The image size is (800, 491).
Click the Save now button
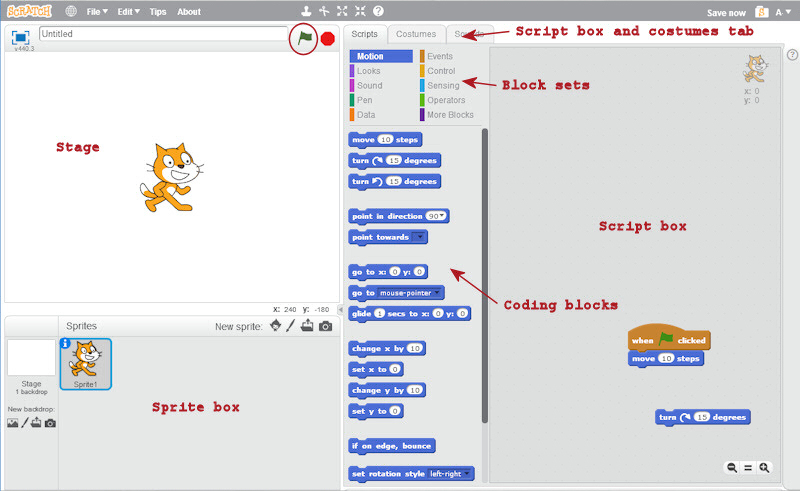pos(726,13)
